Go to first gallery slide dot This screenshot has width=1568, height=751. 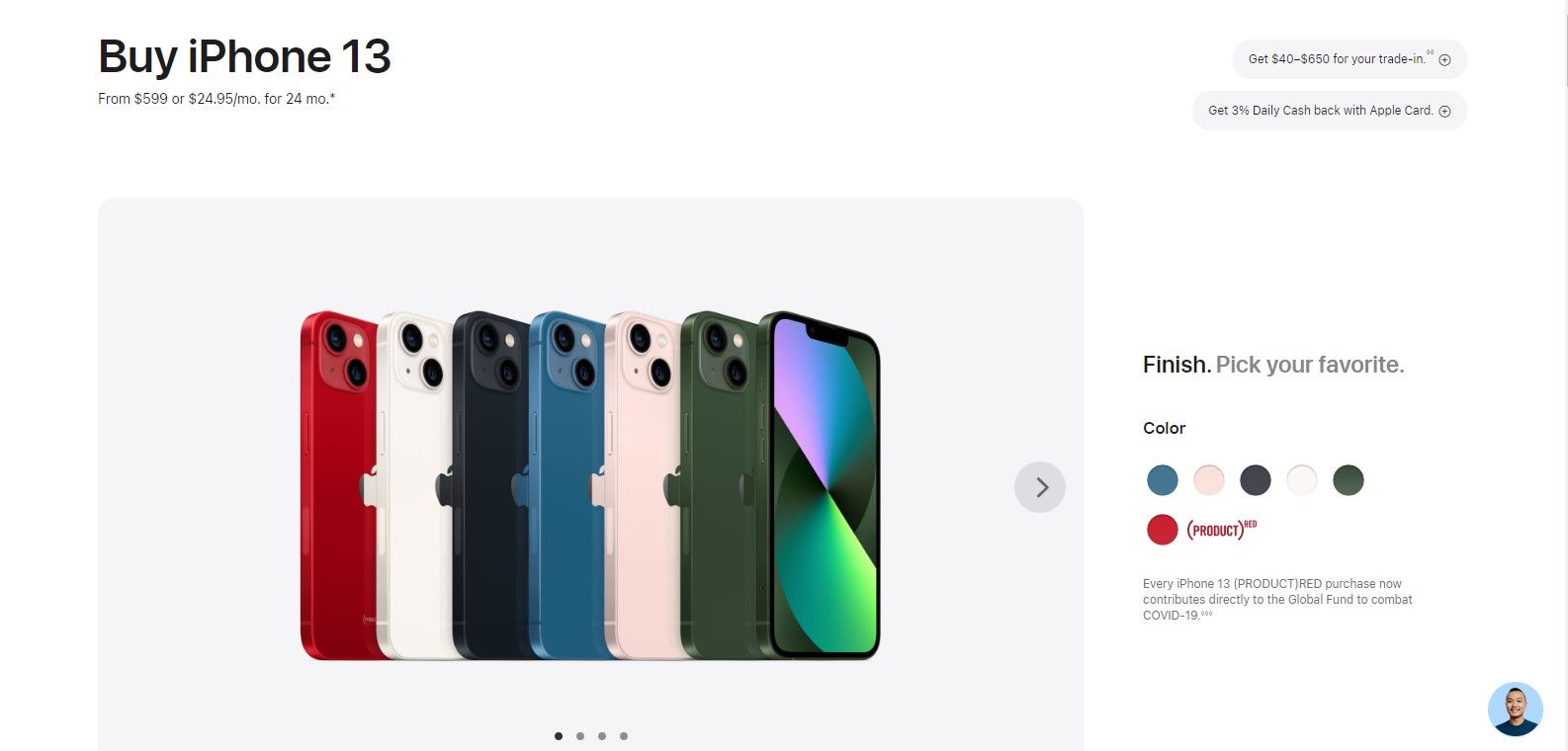pyautogui.click(x=559, y=736)
